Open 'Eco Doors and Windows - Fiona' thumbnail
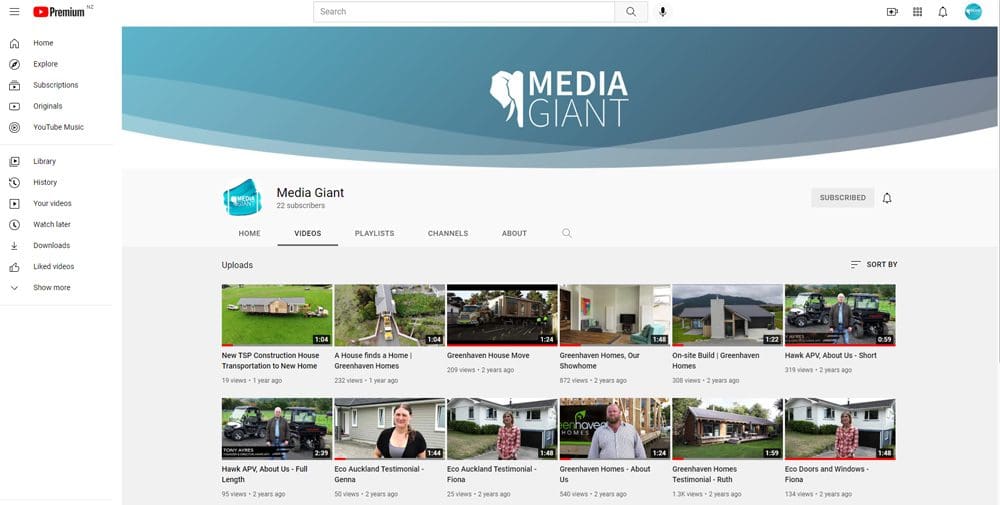1000x505 pixels. click(x=840, y=429)
